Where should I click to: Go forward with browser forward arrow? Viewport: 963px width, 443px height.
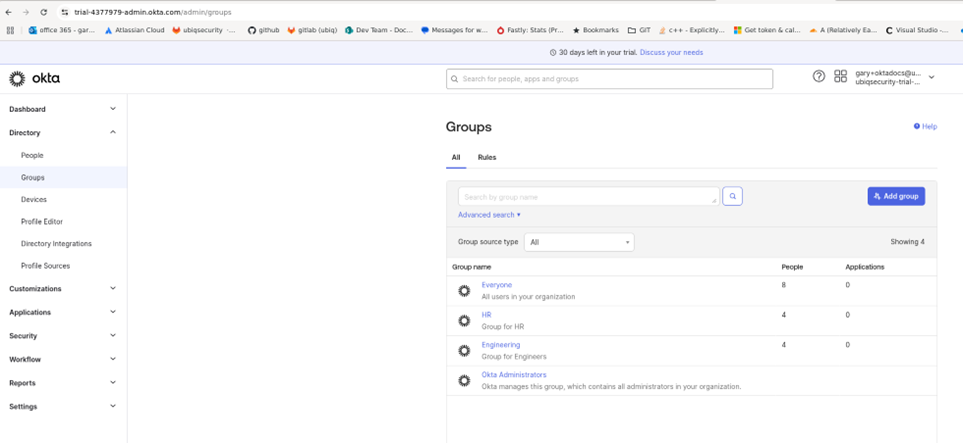pyautogui.click(x=26, y=12)
